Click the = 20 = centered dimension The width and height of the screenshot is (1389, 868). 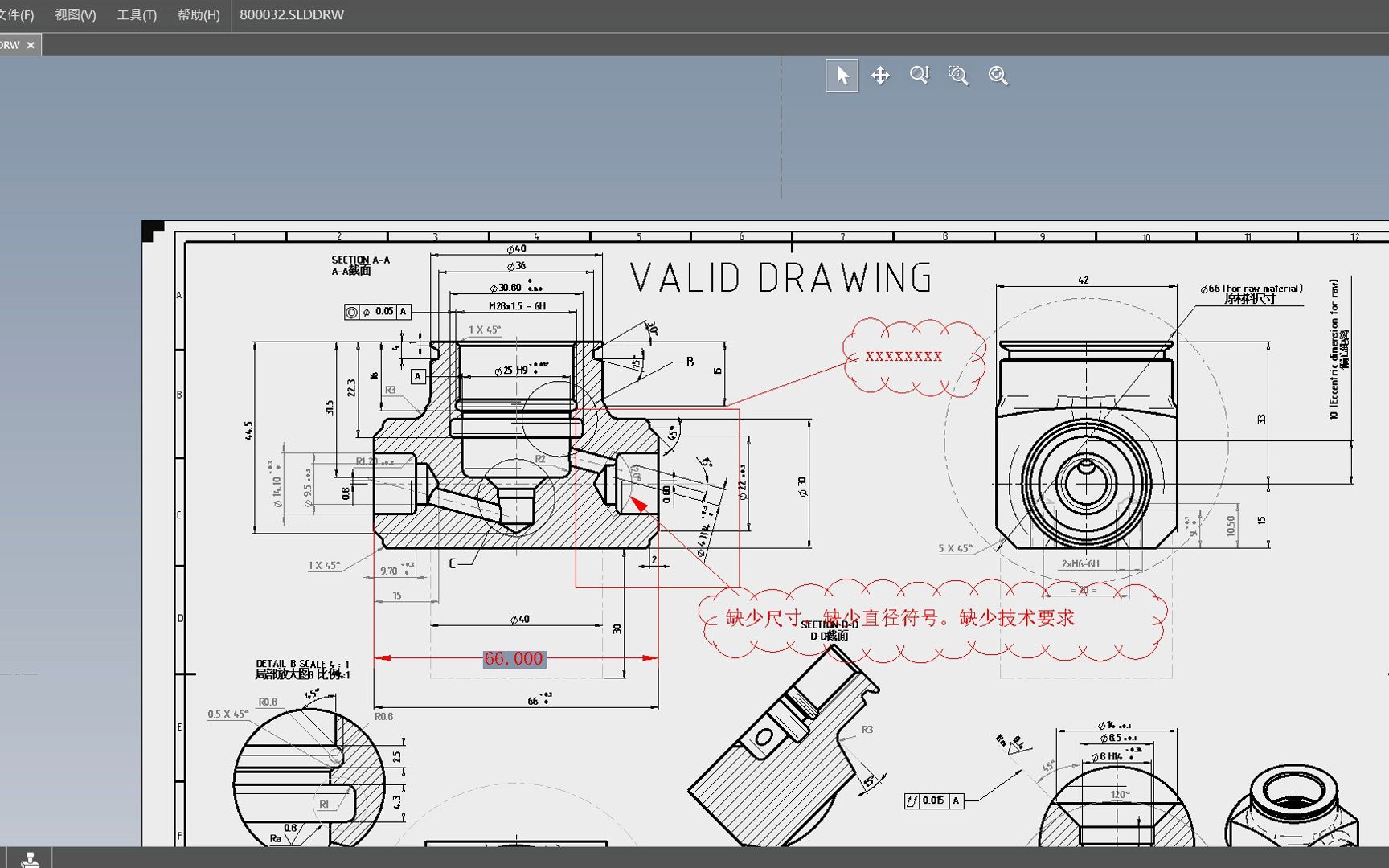tap(1083, 590)
